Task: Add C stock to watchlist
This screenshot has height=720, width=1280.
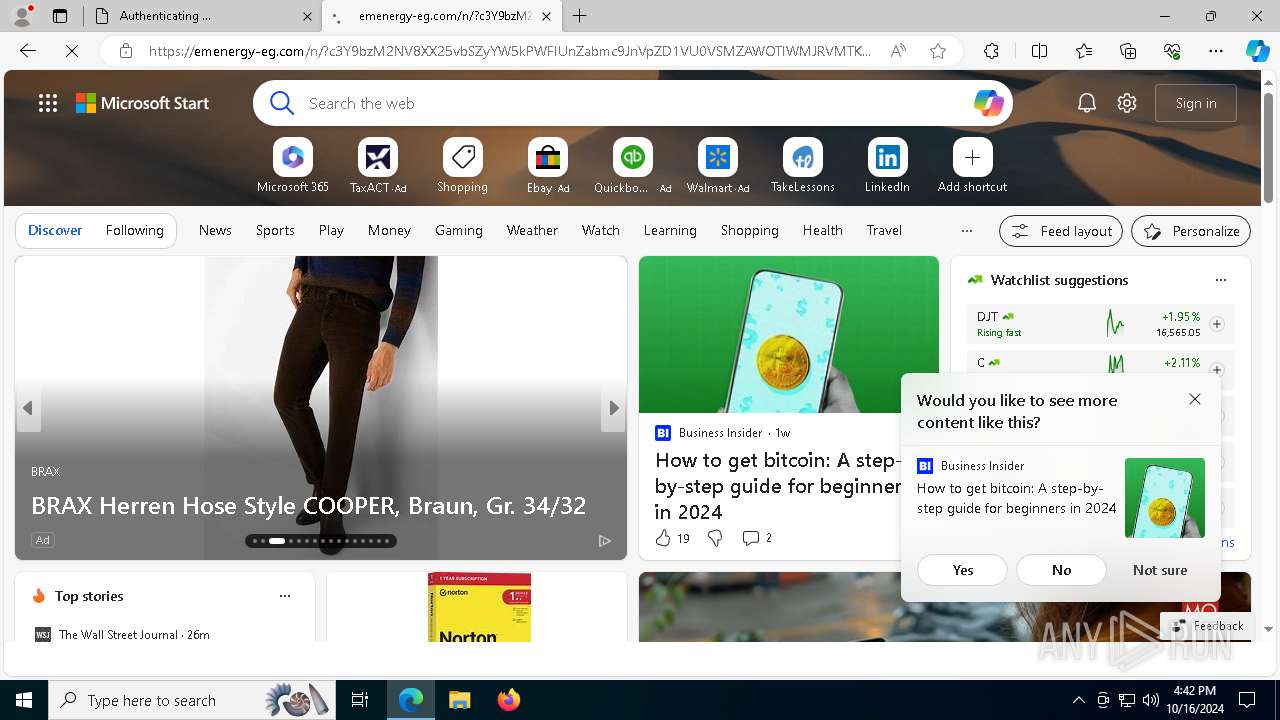Action: point(1217,370)
